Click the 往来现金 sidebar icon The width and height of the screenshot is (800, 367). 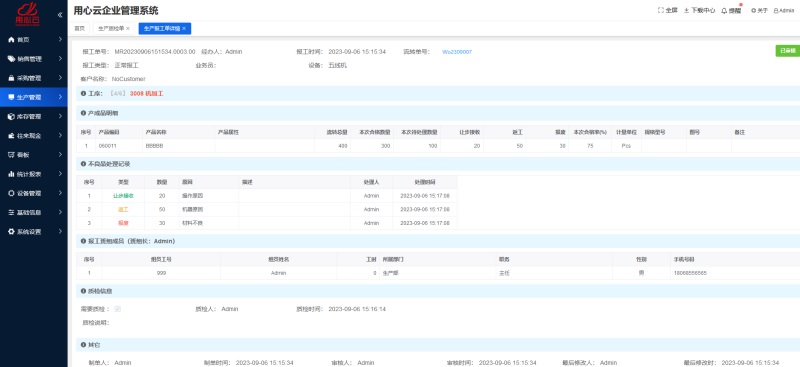click(x=11, y=136)
